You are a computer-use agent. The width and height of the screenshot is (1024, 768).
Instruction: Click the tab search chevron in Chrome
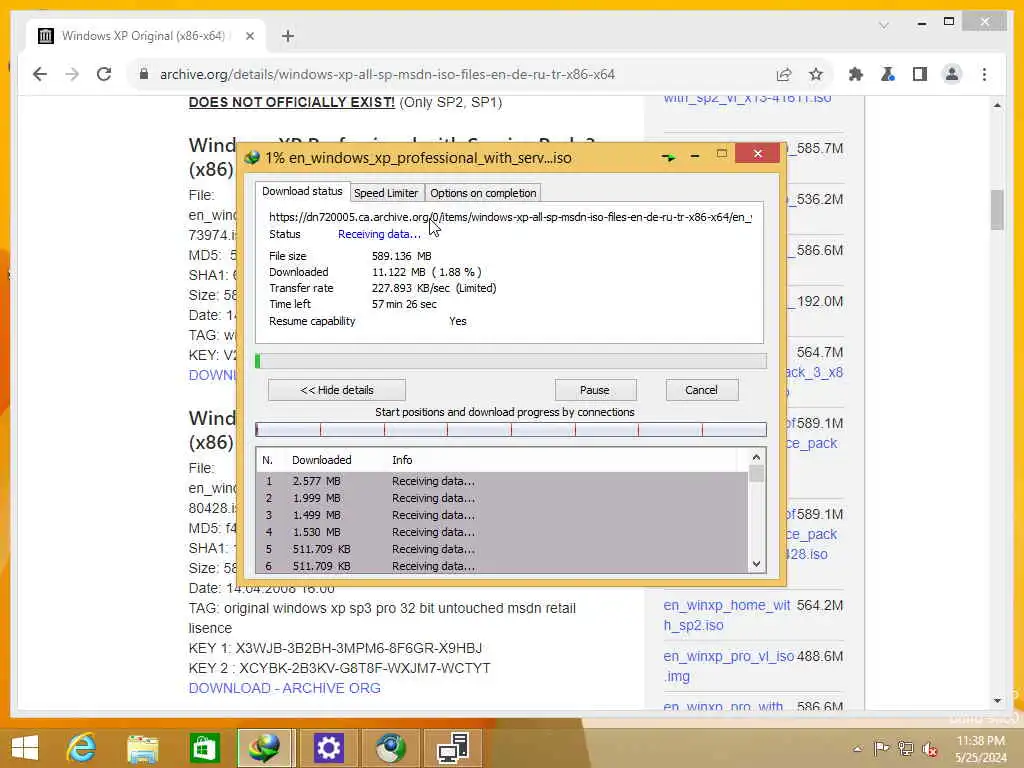click(884, 25)
